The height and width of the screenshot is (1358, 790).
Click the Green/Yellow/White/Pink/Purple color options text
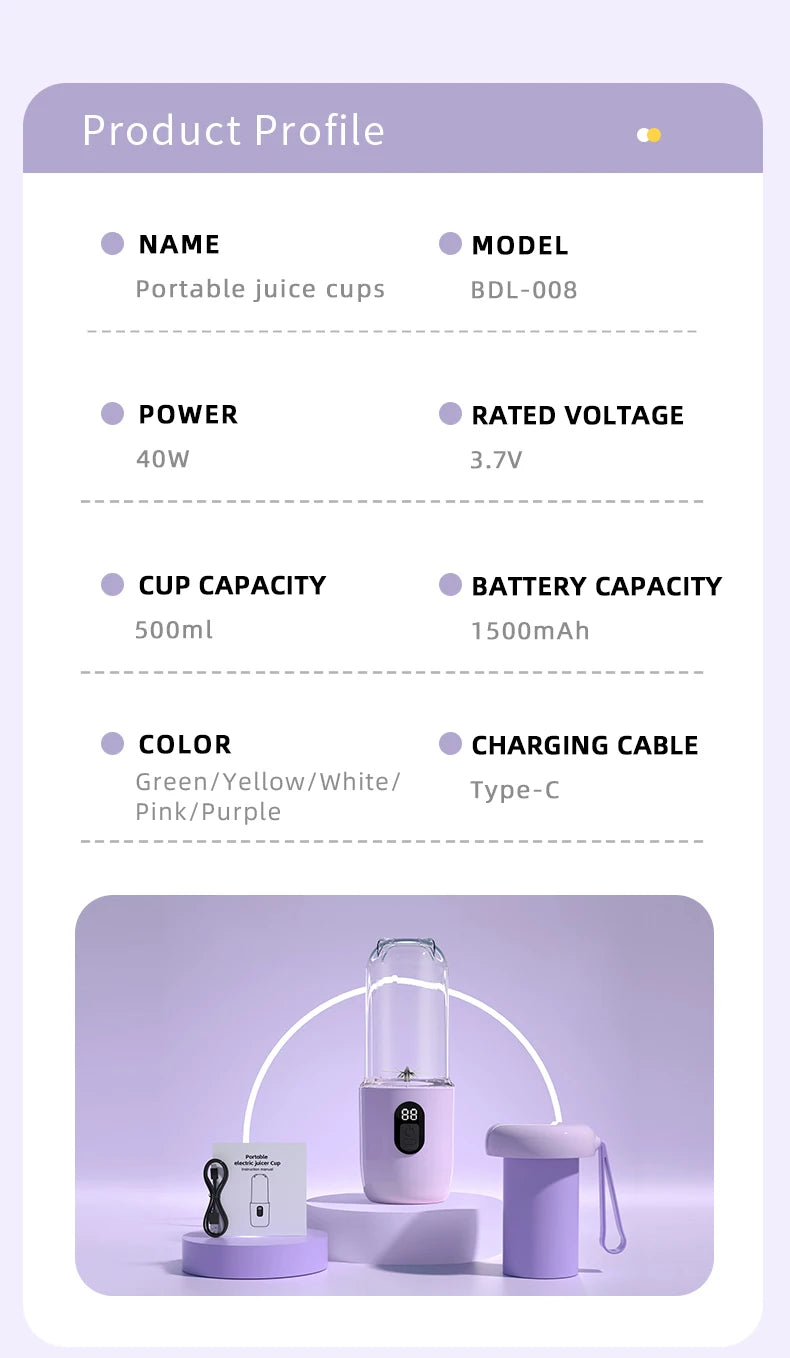pos(267,796)
